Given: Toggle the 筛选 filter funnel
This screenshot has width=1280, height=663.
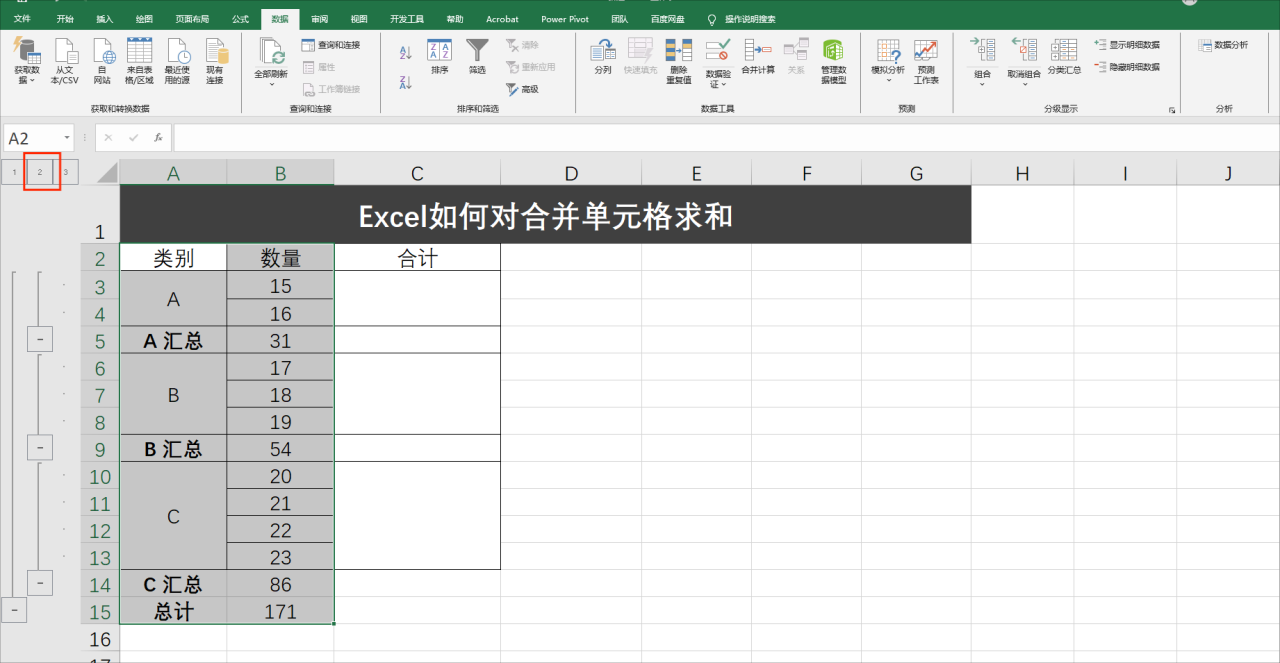Looking at the screenshot, I should [x=477, y=57].
